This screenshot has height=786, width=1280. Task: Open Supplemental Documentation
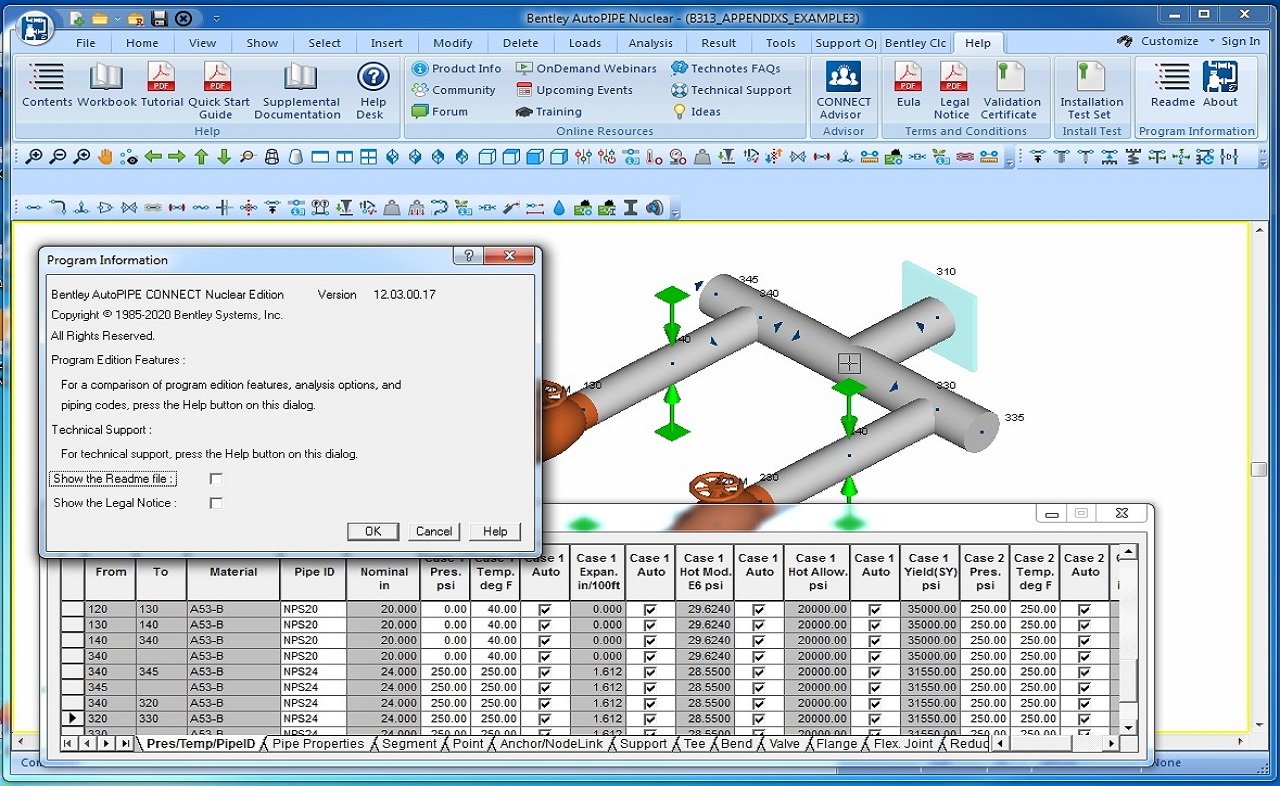coord(298,90)
